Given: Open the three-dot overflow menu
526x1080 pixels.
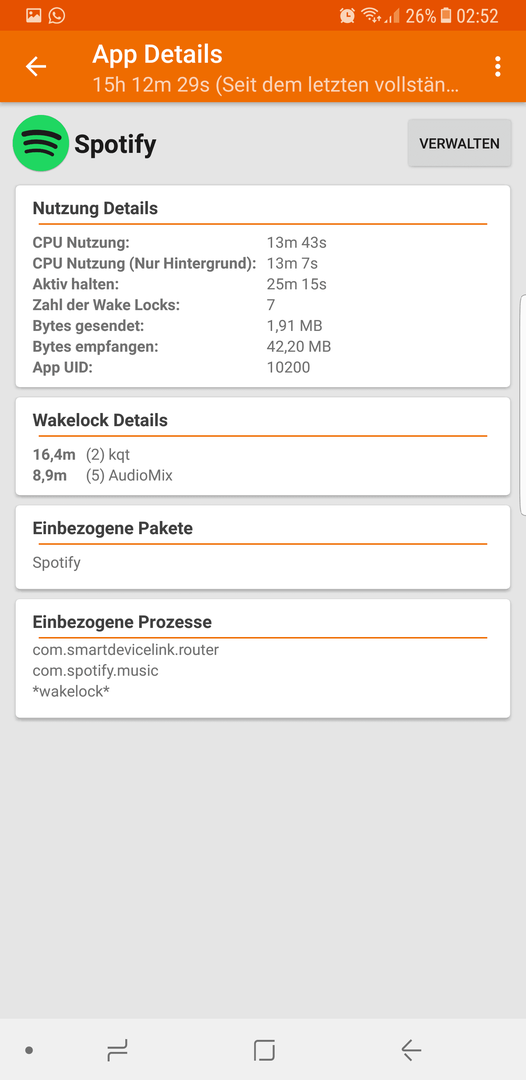Looking at the screenshot, I should click(x=497, y=67).
